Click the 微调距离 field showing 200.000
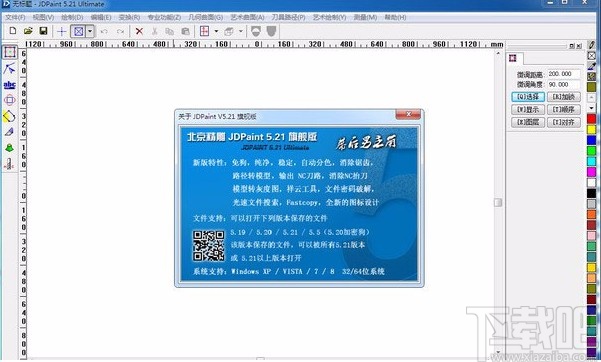Image resolution: width=601 pixels, height=362 pixels. pyautogui.click(x=563, y=74)
